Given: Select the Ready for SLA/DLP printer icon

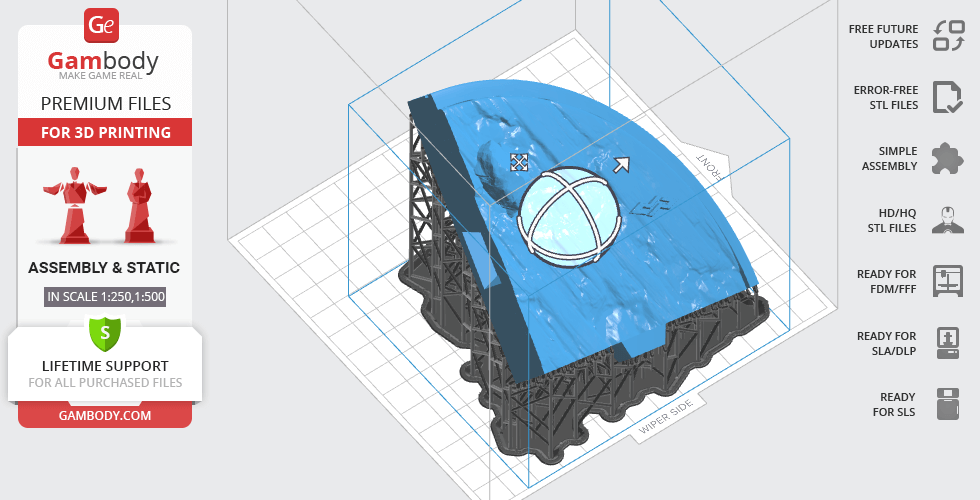Looking at the screenshot, I should coord(947,343).
